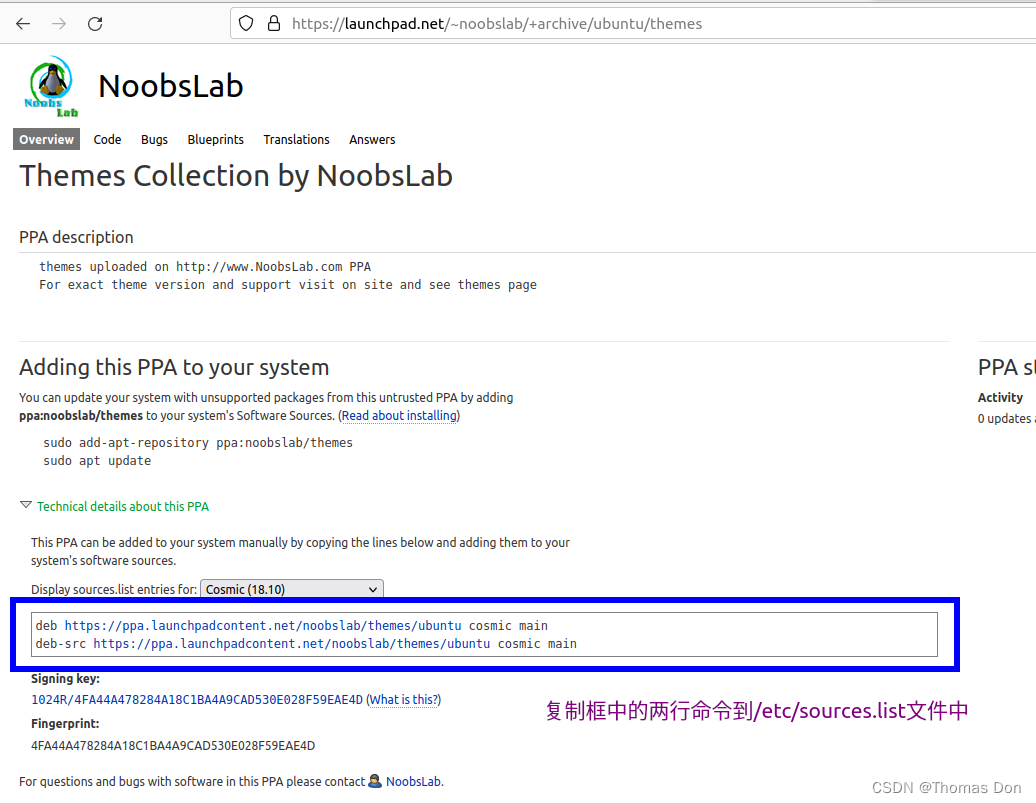Click the Activity label in sidebar
1036x803 pixels.
[x=1000, y=397]
